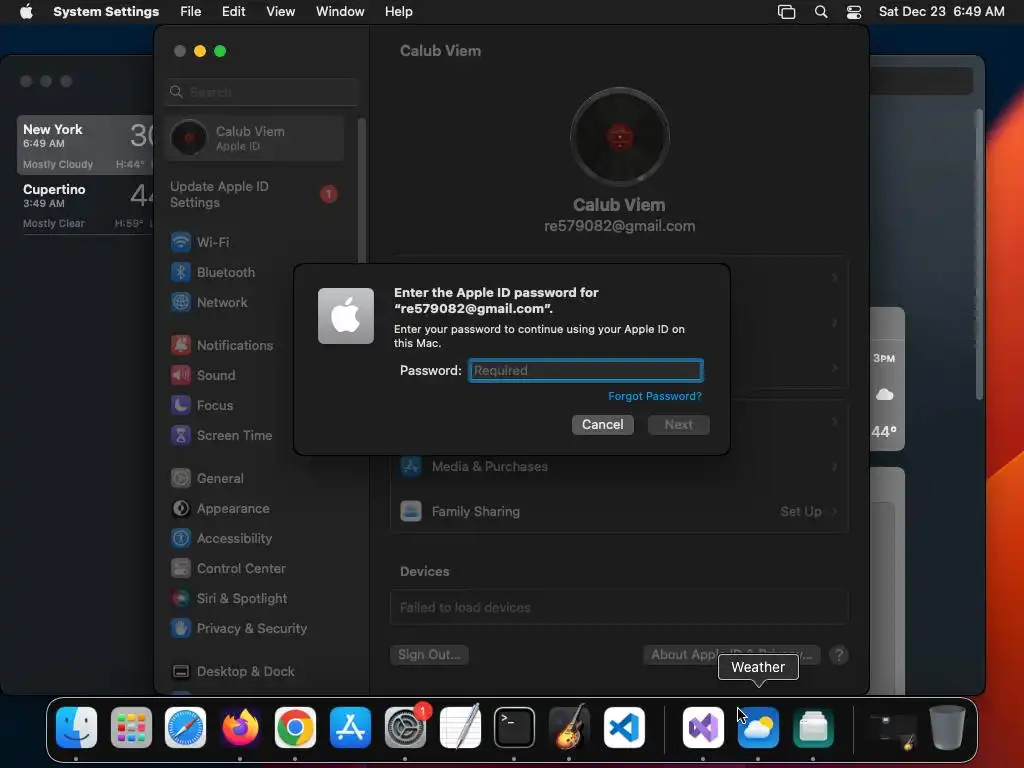Click Cancel in the password dialog
1024x768 pixels.
click(602, 424)
